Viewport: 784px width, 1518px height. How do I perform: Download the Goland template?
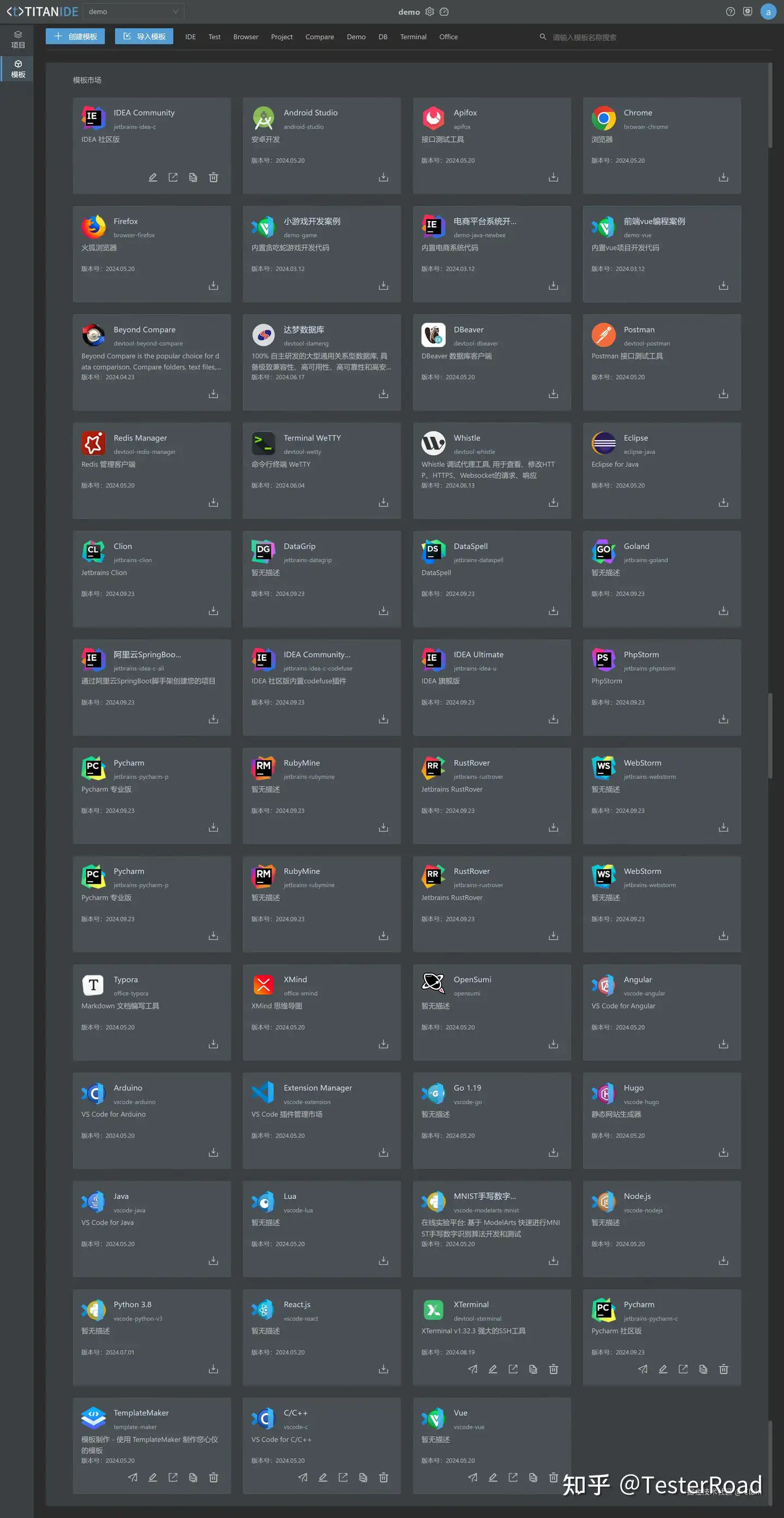724,611
